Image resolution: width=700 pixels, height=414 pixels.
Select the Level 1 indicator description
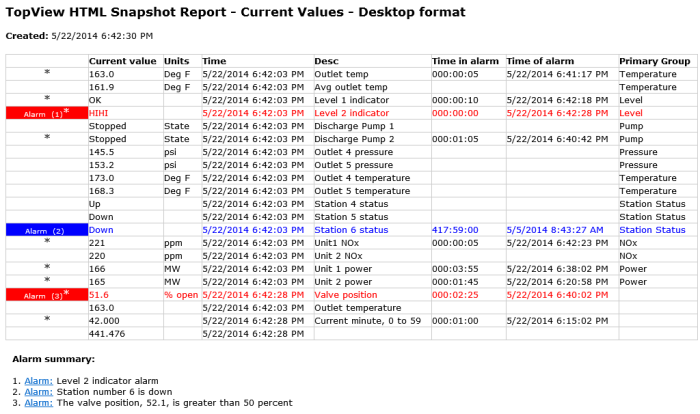pyautogui.click(x=351, y=100)
